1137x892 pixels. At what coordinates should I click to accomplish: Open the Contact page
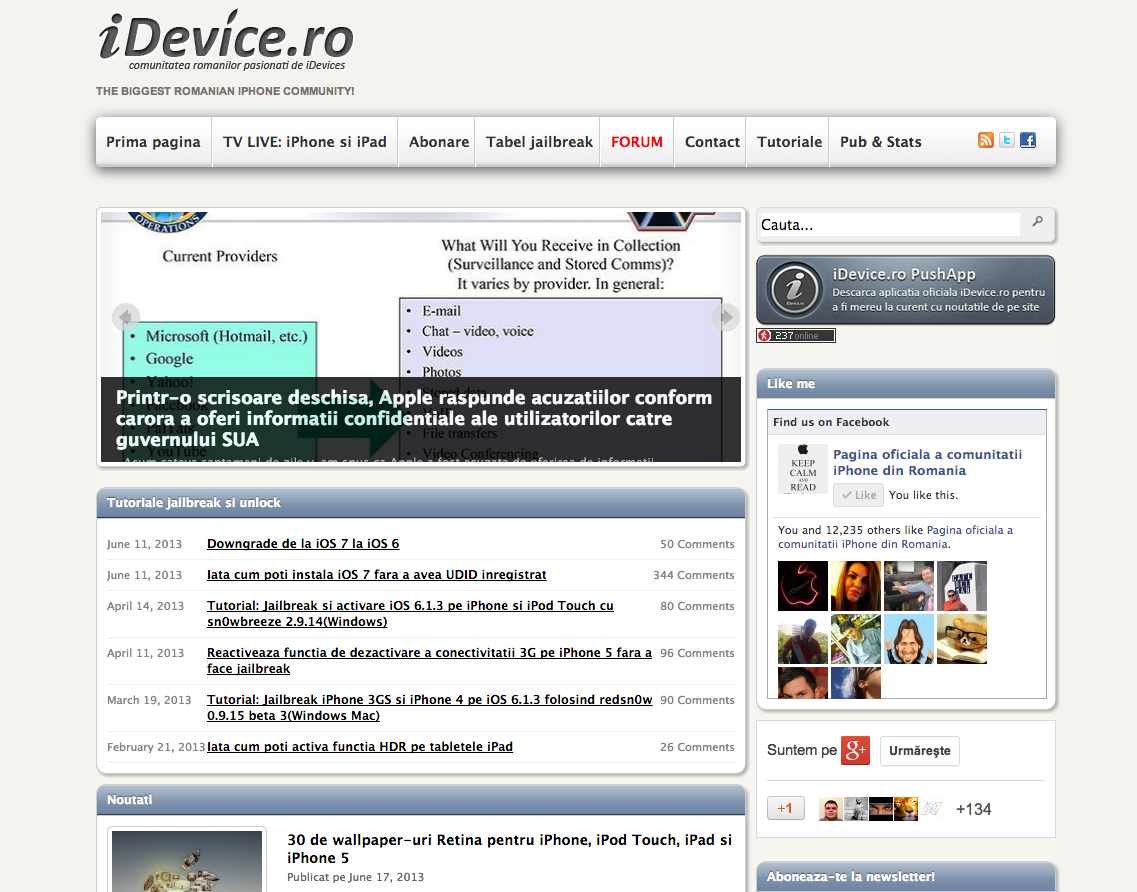point(712,142)
